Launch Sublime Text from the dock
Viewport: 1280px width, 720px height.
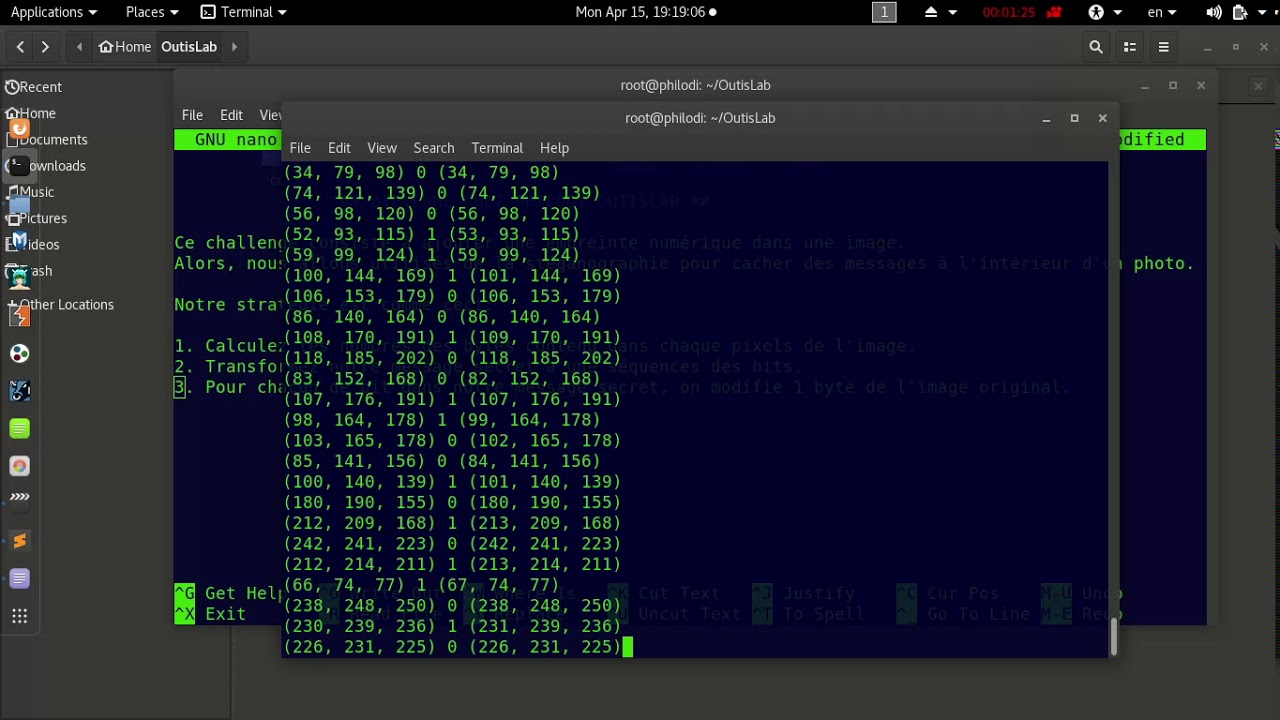[x=19, y=541]
